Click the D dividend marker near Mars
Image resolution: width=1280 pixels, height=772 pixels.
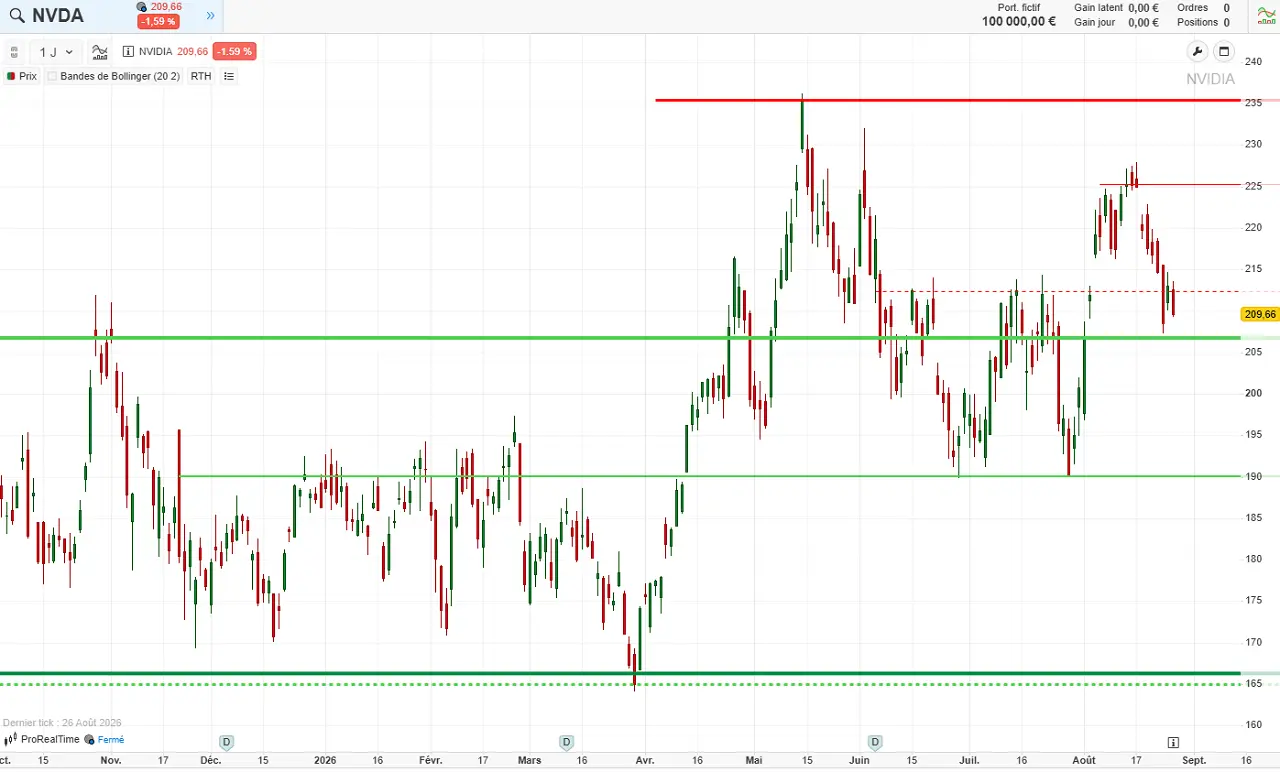pos(566,742)
